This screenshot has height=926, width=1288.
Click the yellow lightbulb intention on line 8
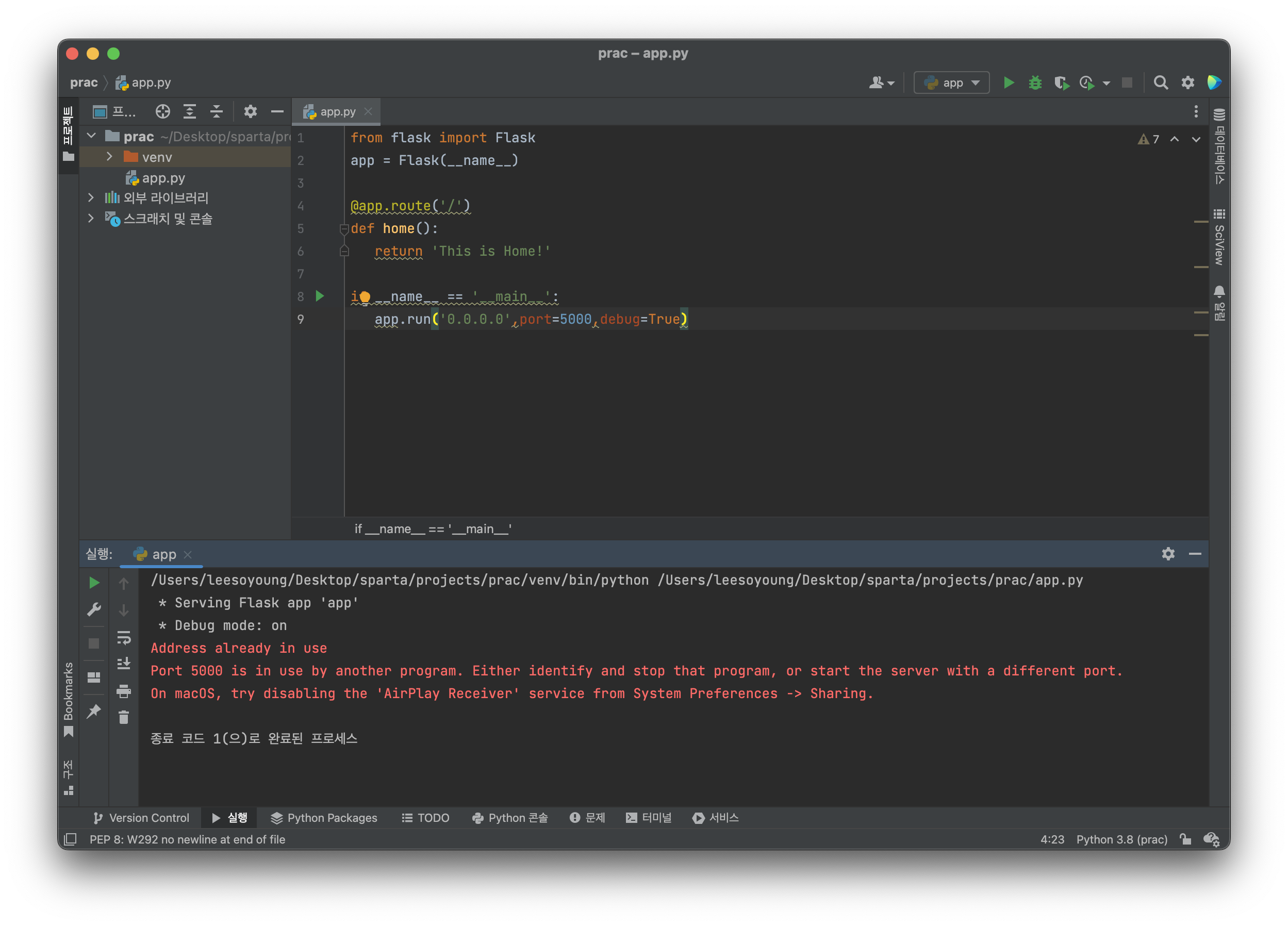(x=365, y=296)
